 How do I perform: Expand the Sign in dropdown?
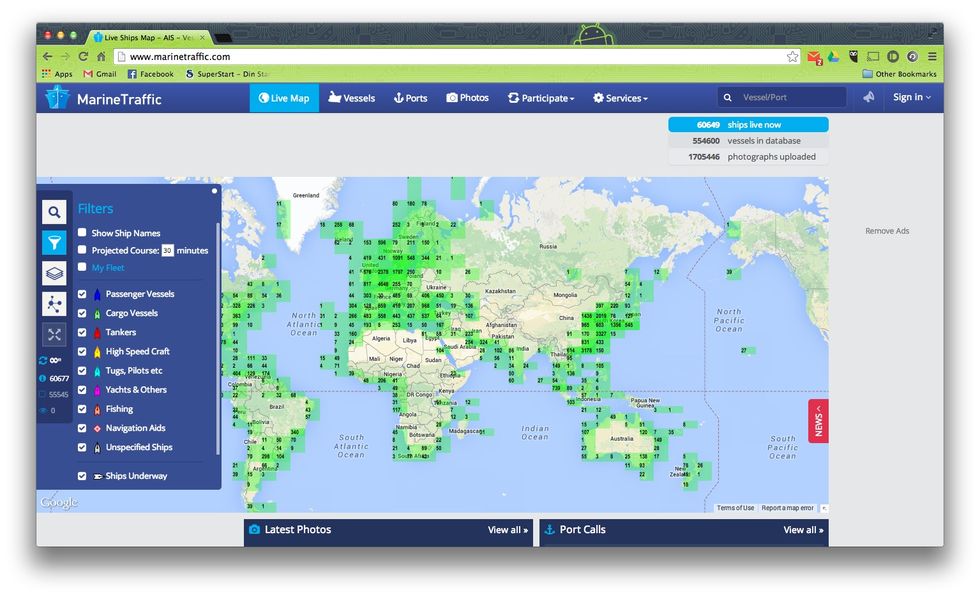(x=911, y=97)
